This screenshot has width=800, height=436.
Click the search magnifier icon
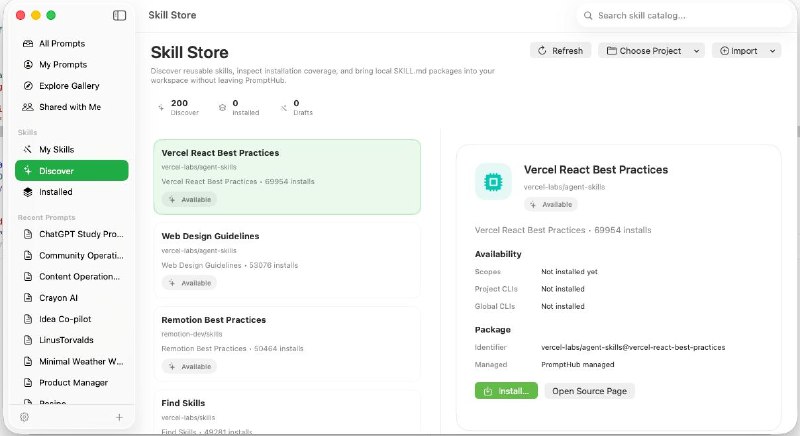coord(588,16)
